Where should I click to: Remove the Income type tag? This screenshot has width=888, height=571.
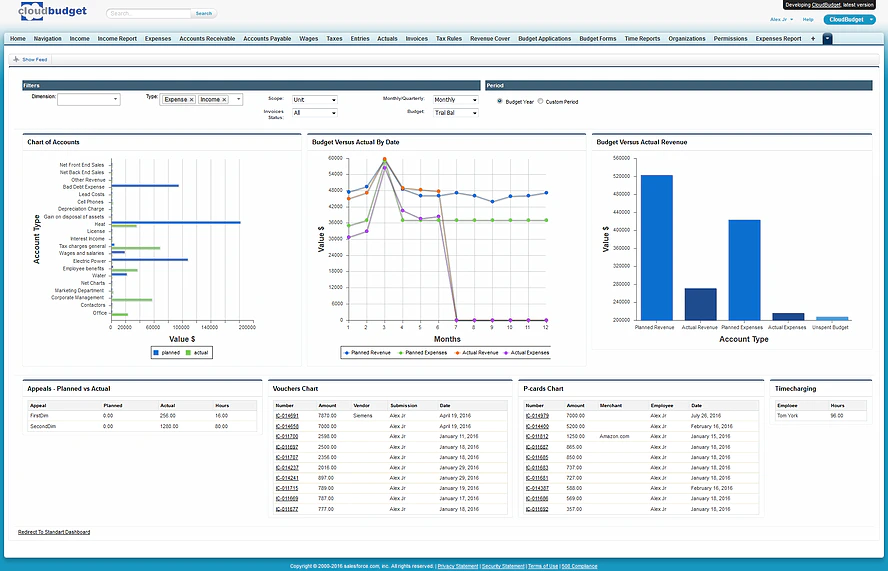[x=224, y=100]
